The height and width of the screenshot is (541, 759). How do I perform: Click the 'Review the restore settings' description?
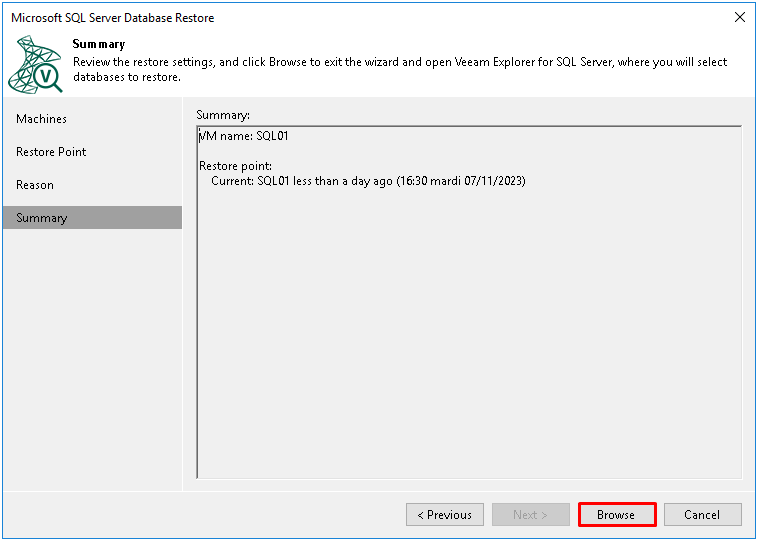point(400,69)
